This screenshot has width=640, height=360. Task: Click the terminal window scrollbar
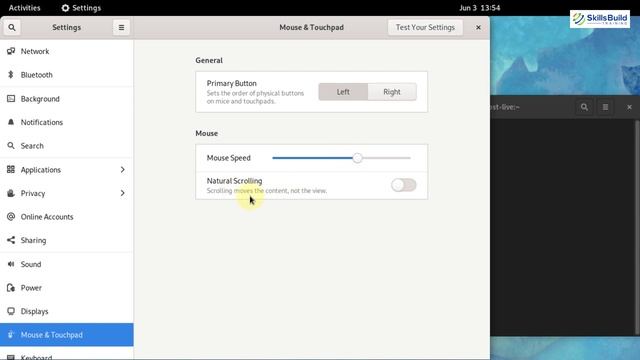click(638, 227)
